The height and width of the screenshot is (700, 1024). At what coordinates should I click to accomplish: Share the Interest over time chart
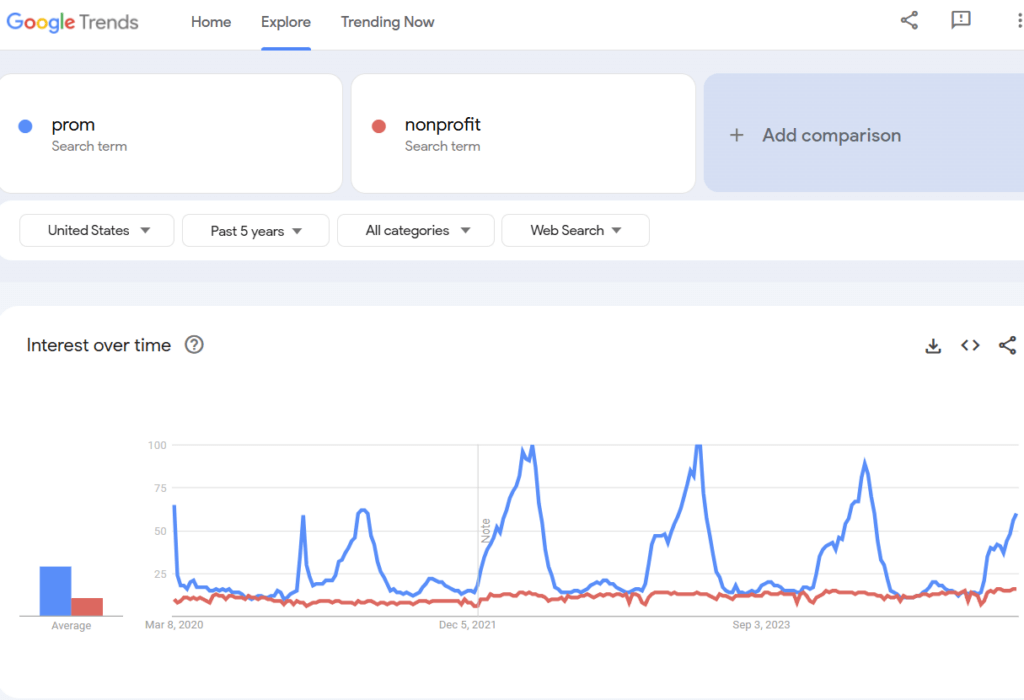click(1007, 346)
